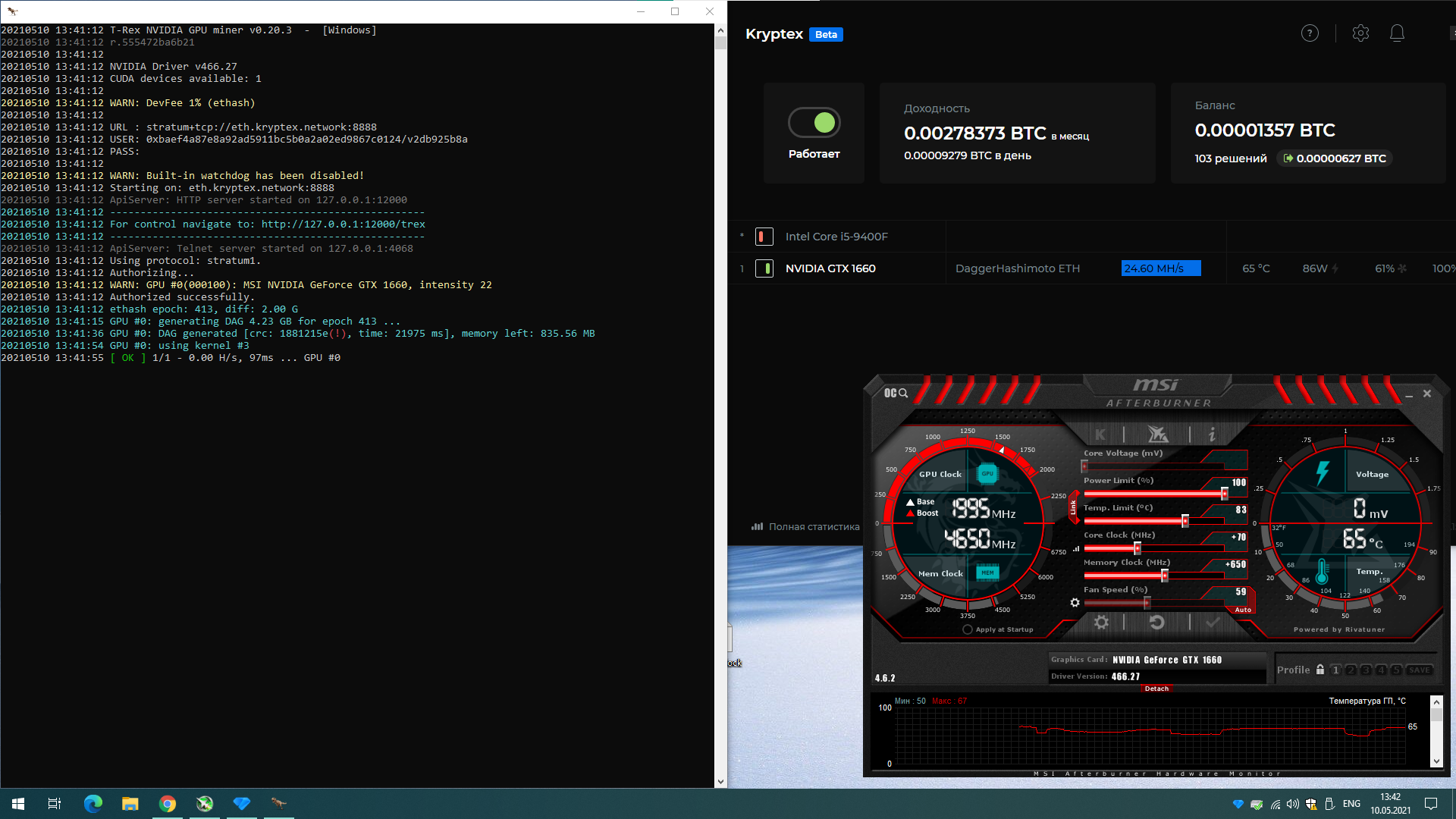Adjust the Power Limit slider handle
Viewport: 1456px width, 819px height.
pyautogui.click(x=1224, y=494)
